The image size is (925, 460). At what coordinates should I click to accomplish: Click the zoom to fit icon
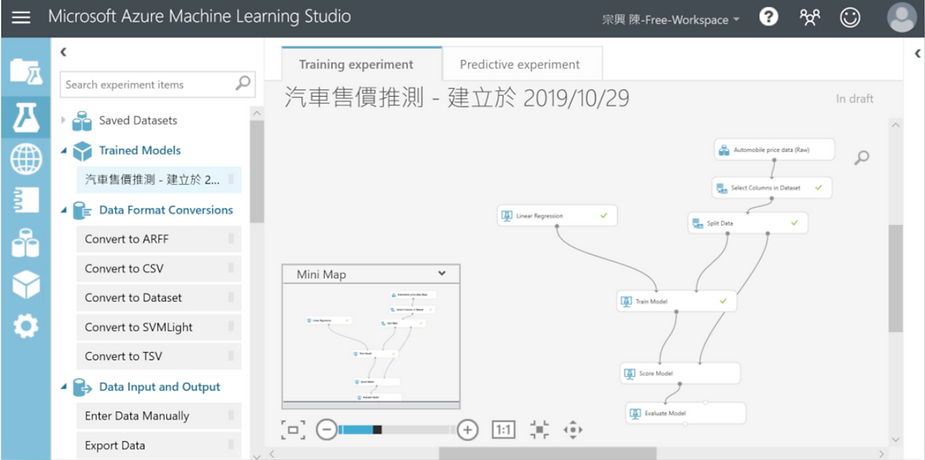pyautogui.click(x=293, y=429)
